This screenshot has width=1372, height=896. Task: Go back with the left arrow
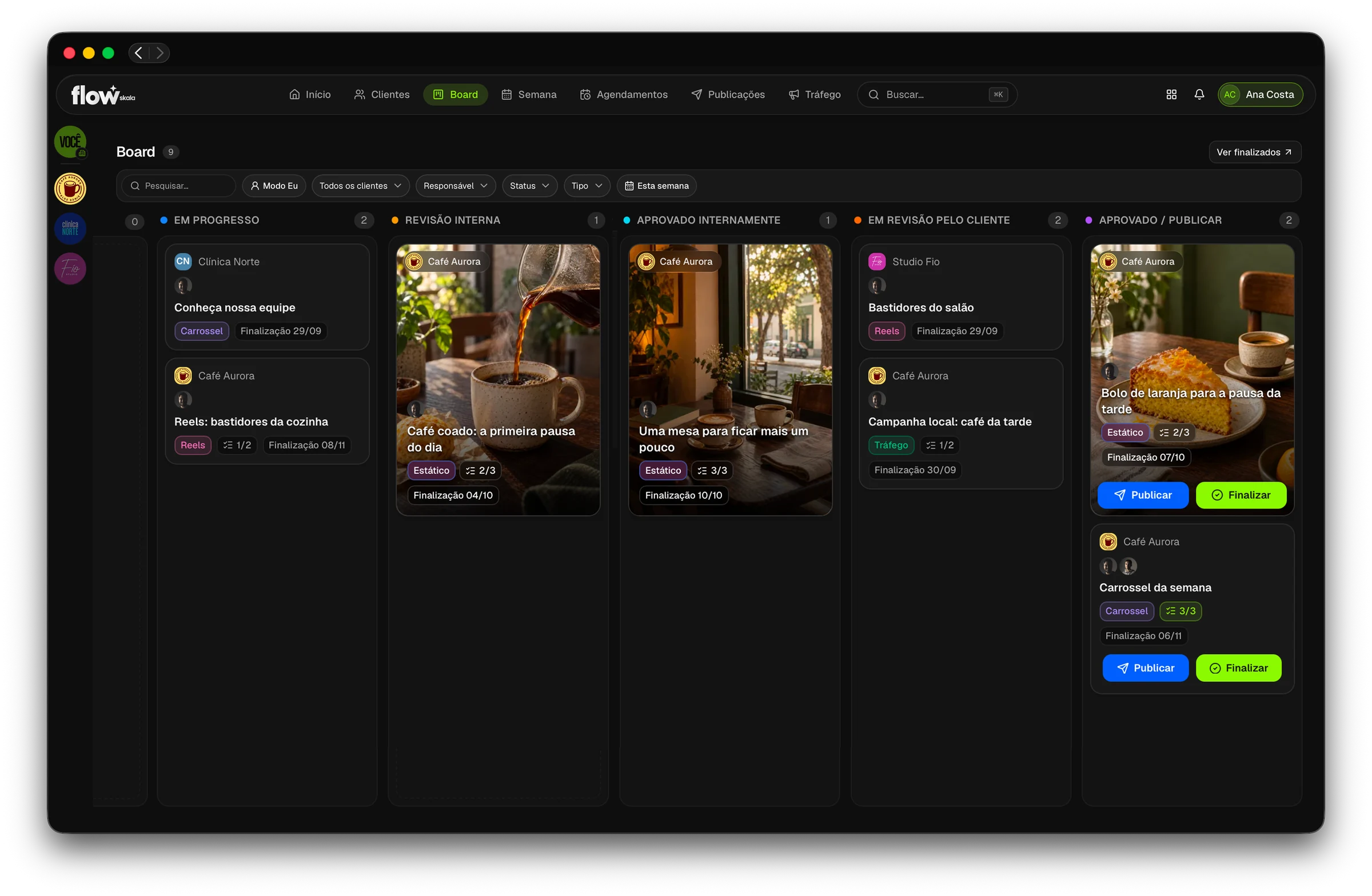(139, 53)
